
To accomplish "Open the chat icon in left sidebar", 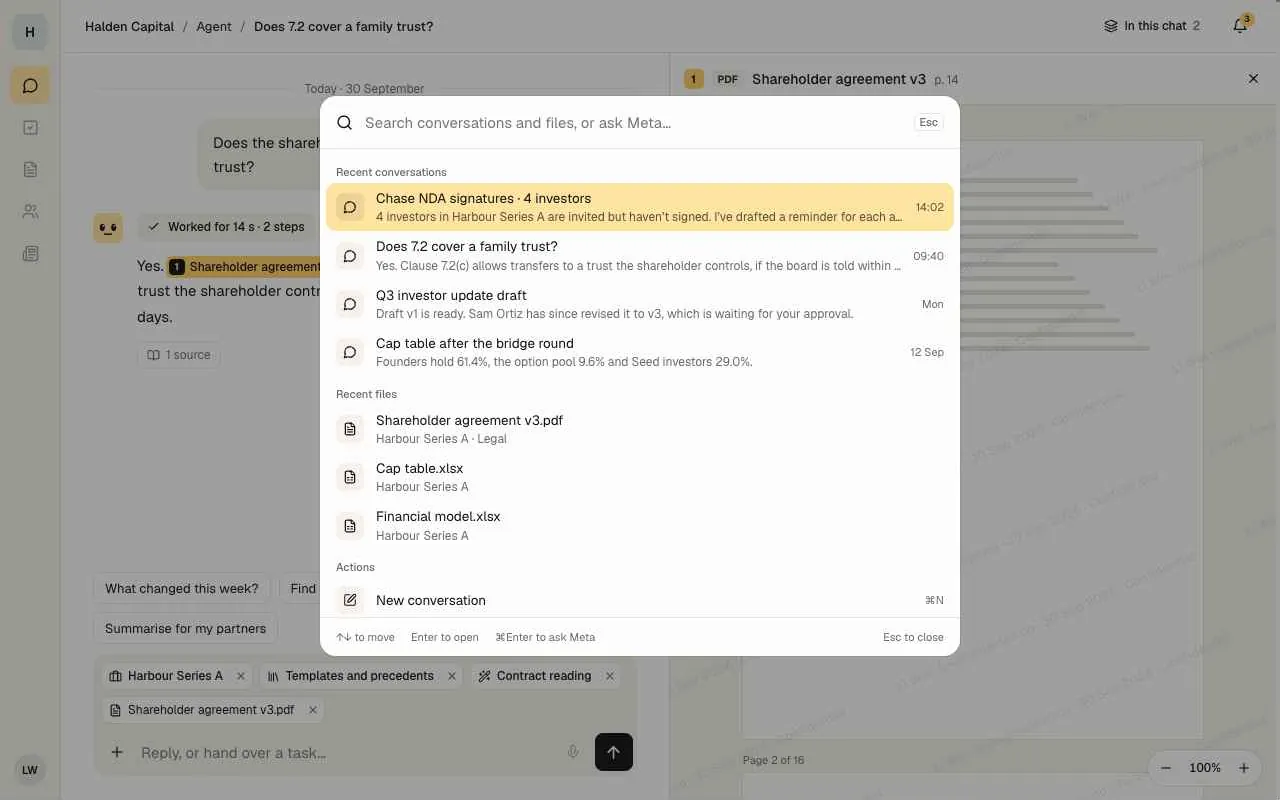I will [30, 86].
